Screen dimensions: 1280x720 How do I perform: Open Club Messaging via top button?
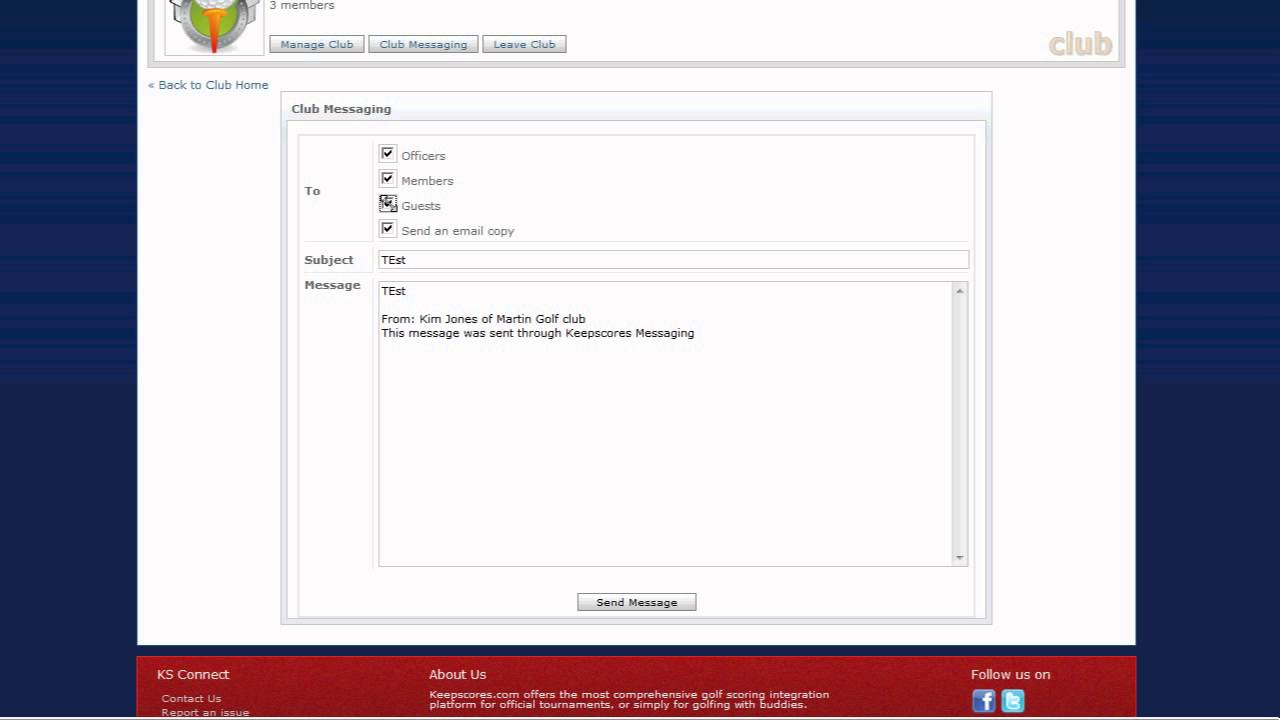[423, 44]
